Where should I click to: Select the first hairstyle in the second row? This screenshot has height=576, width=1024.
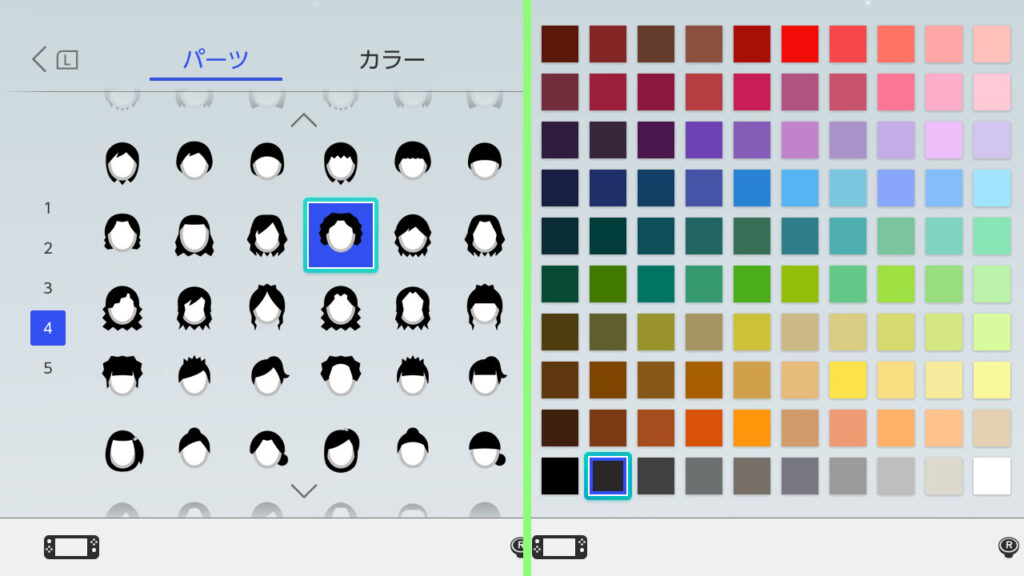click(122, 232)
